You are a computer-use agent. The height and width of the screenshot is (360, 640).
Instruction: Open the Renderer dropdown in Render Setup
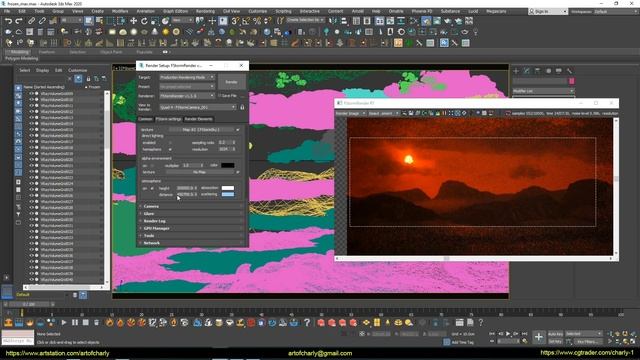coord(187,96)
